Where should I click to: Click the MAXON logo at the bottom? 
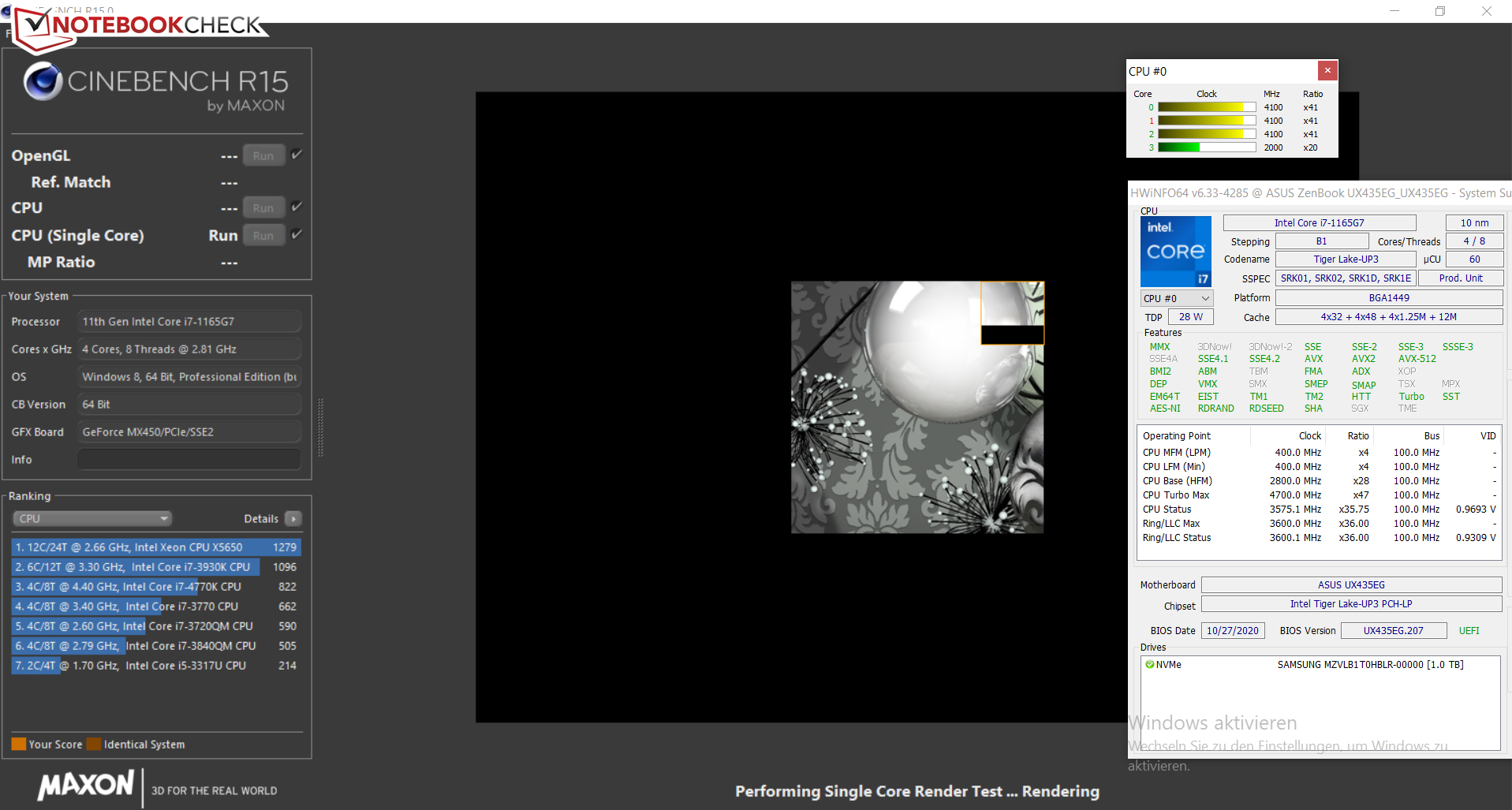[x=87, y=786]
